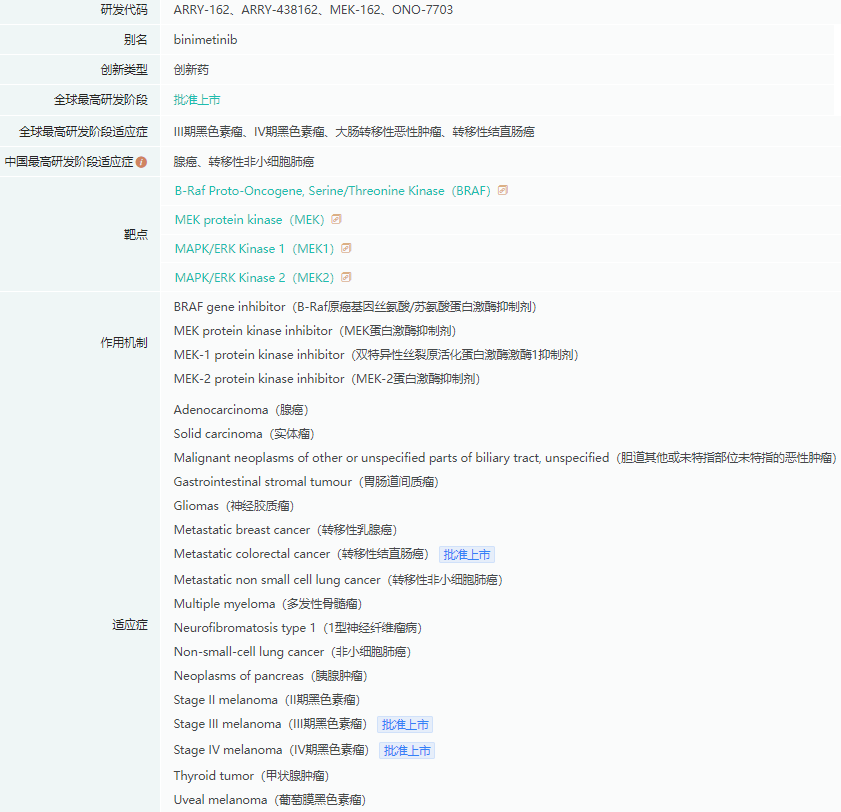The width and height of the screenshot is (841, 812).
Task: Click Gastrointestinal stromal tumour indication
Action: tap(306, 482)
